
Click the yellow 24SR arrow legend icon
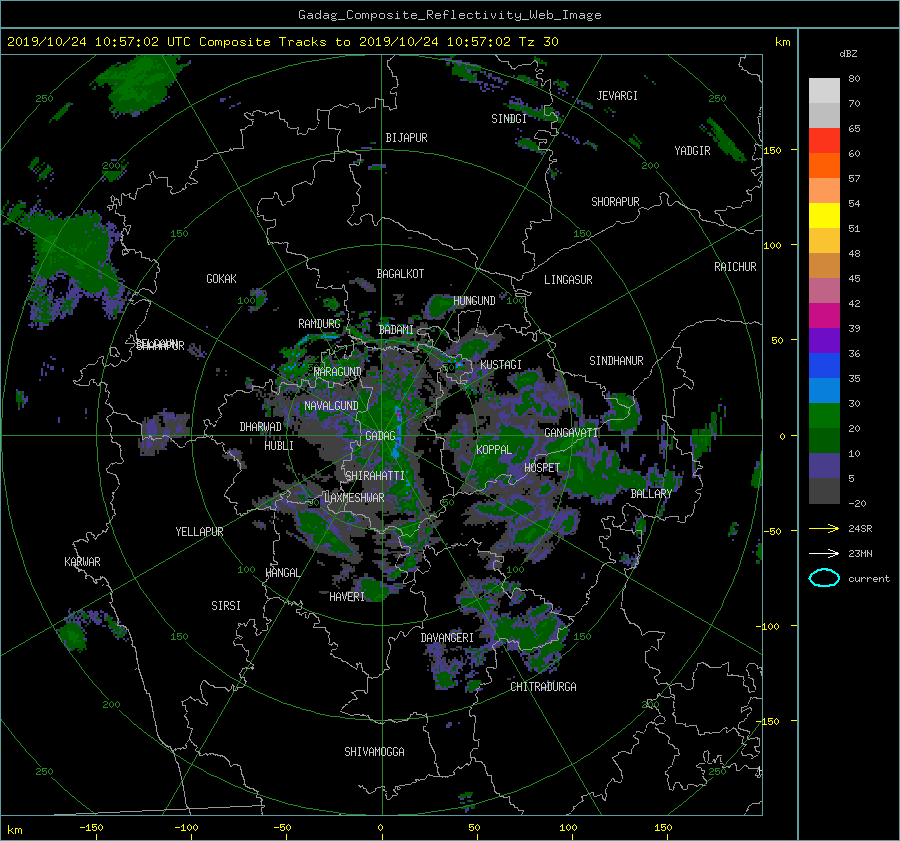[x=824, y=528]
